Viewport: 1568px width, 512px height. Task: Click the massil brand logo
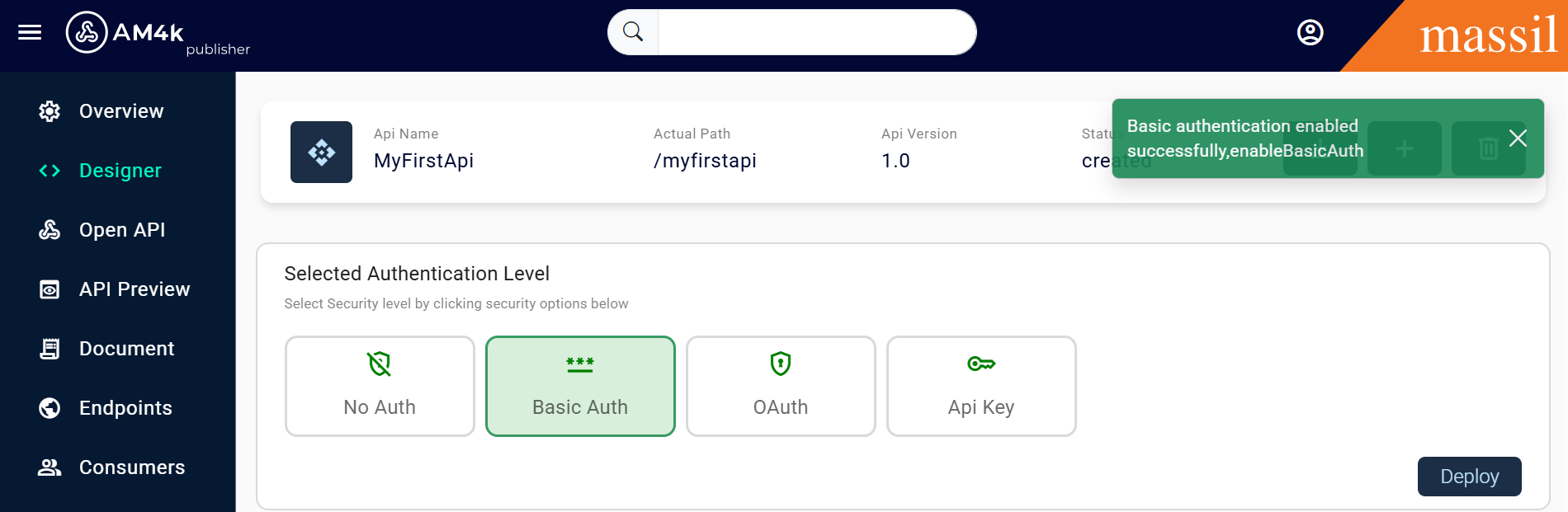point(1488,36)
